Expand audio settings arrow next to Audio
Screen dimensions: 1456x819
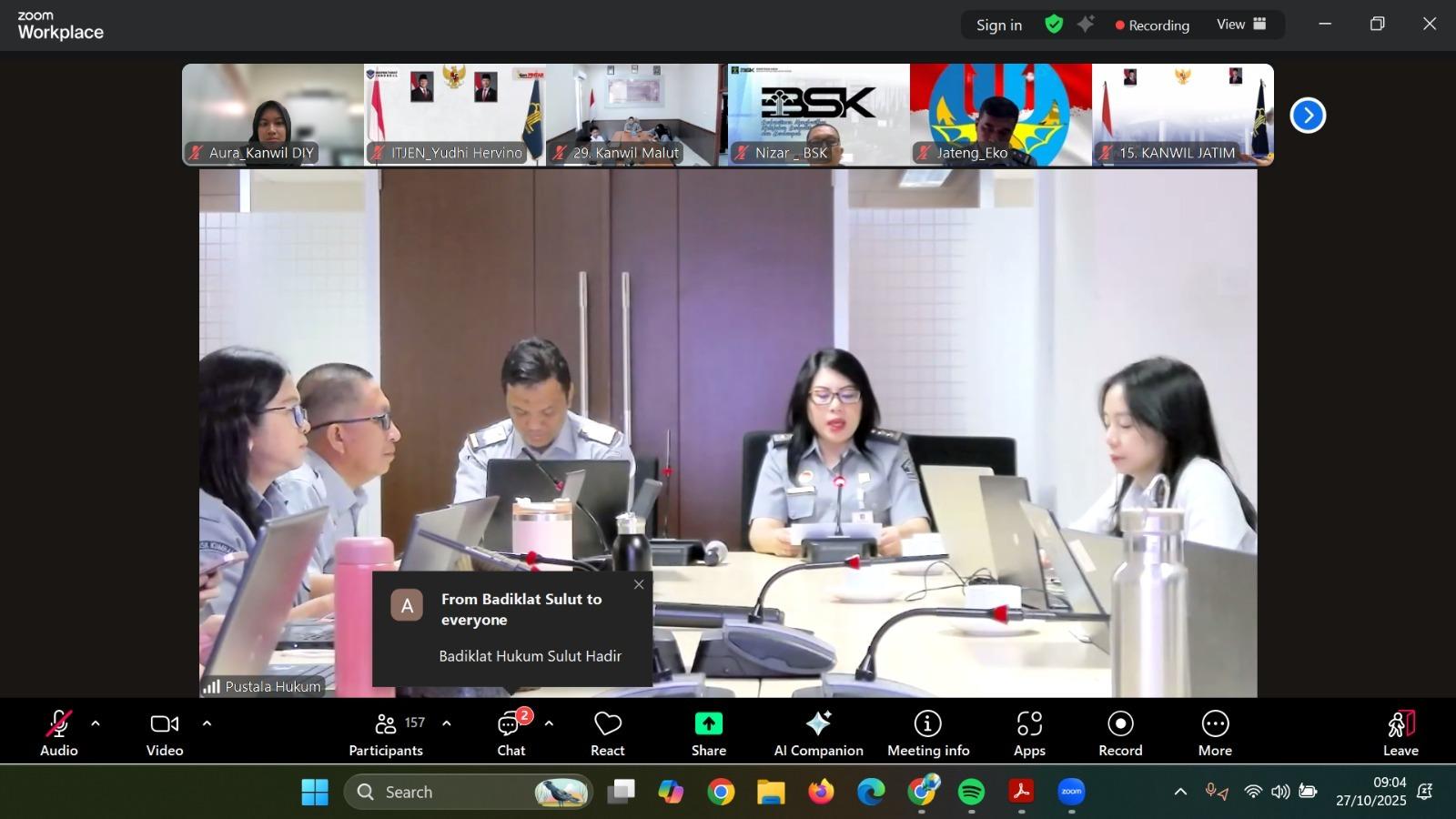coord(96,724)
